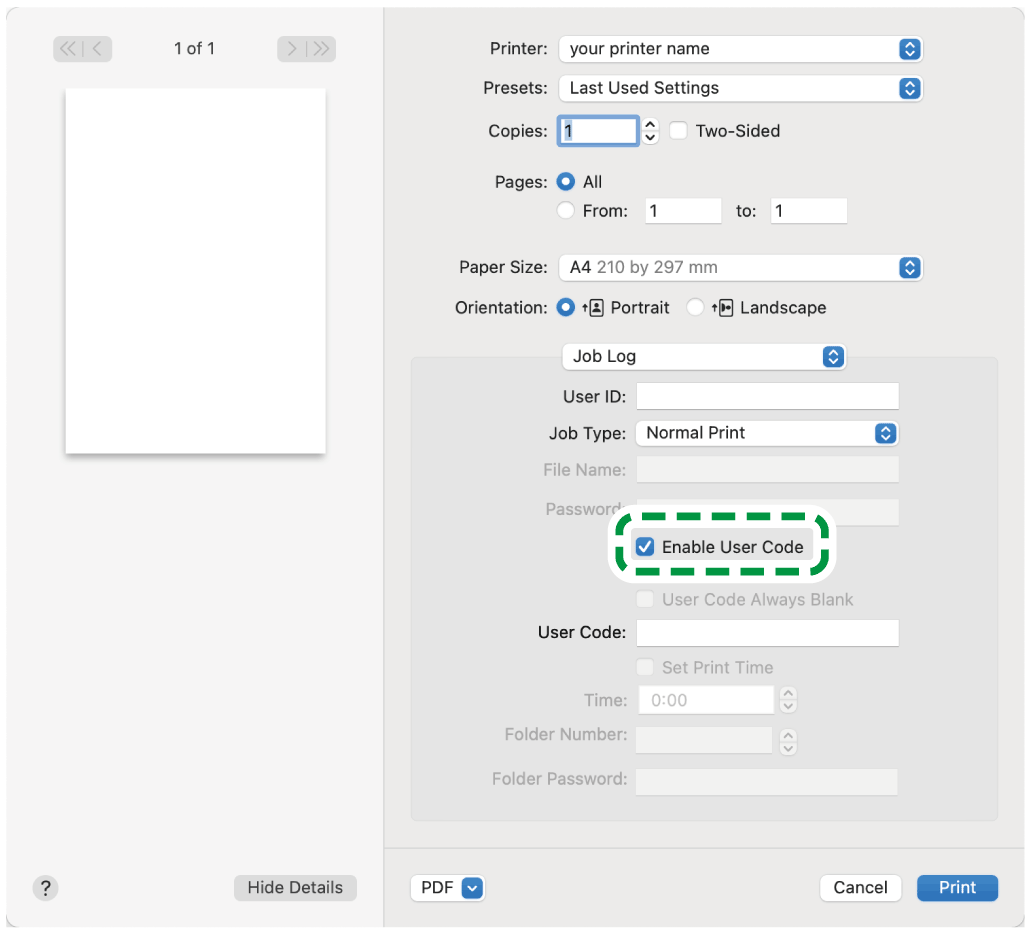The height and width of the screenshot is (931, 1028).
Task: Open the Job Log panel selector
Action: tap(704, 356)
